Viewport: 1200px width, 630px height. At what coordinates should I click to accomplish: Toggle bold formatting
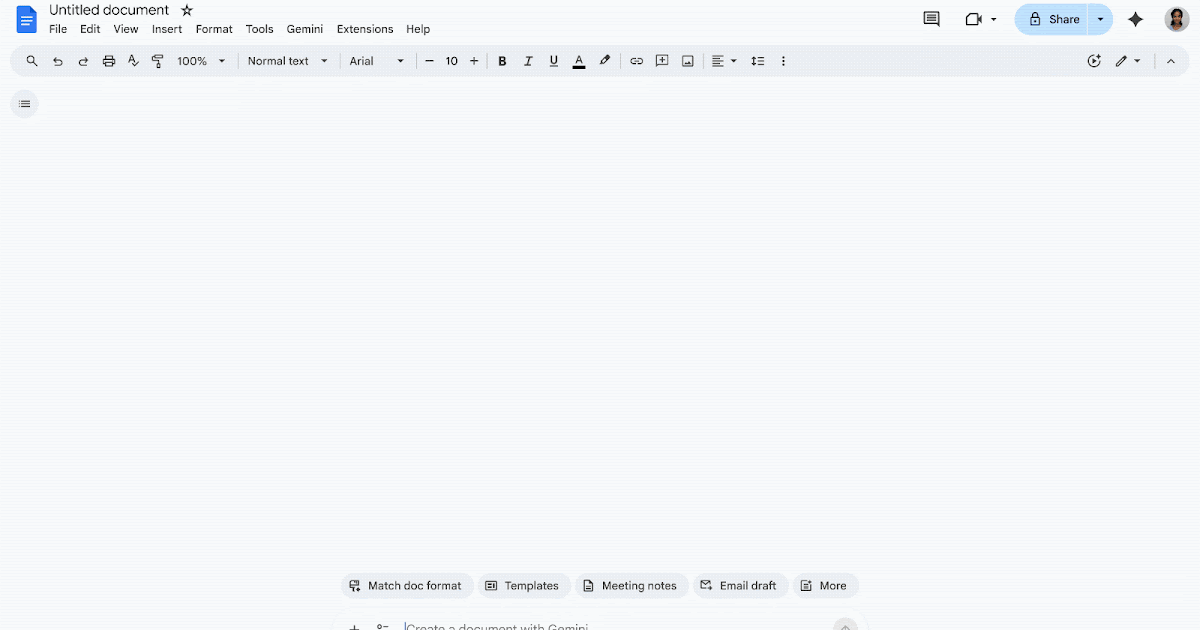pos(502,61)
